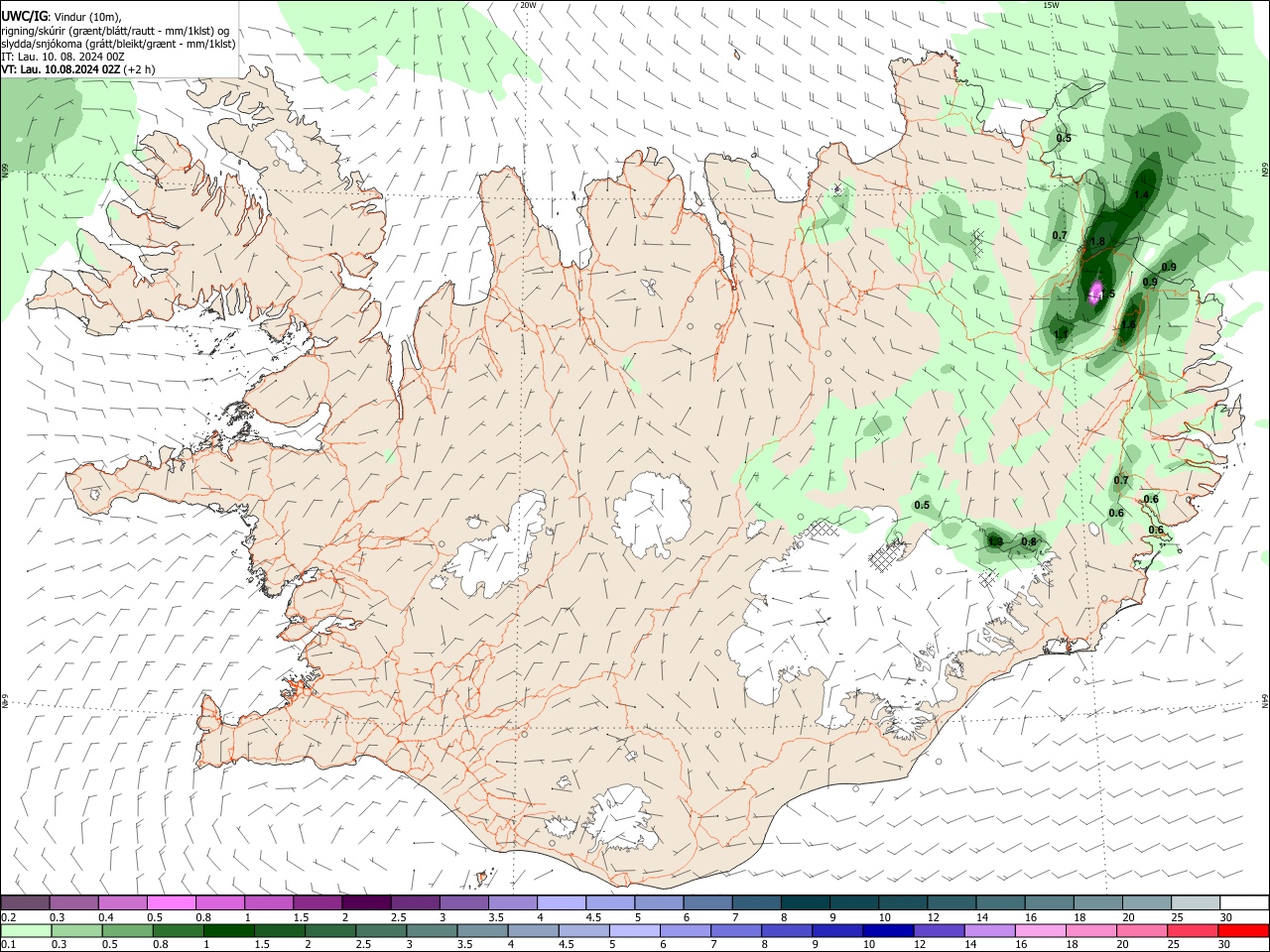This screenshot has height=952, width=1270.
Task: Click the pale green 0.1–0.3 rain swatch
Action: (x=26, y=931)
